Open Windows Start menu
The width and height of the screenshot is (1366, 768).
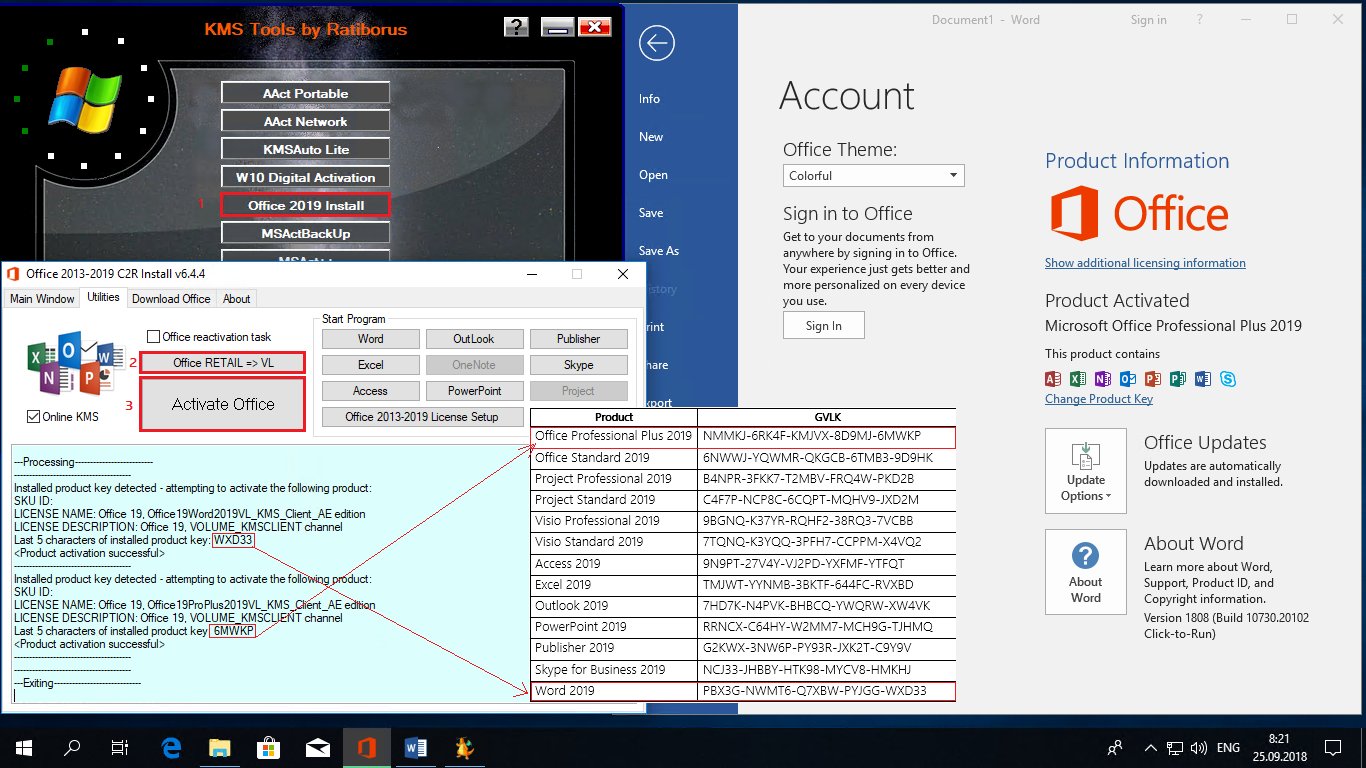[24, 747]
